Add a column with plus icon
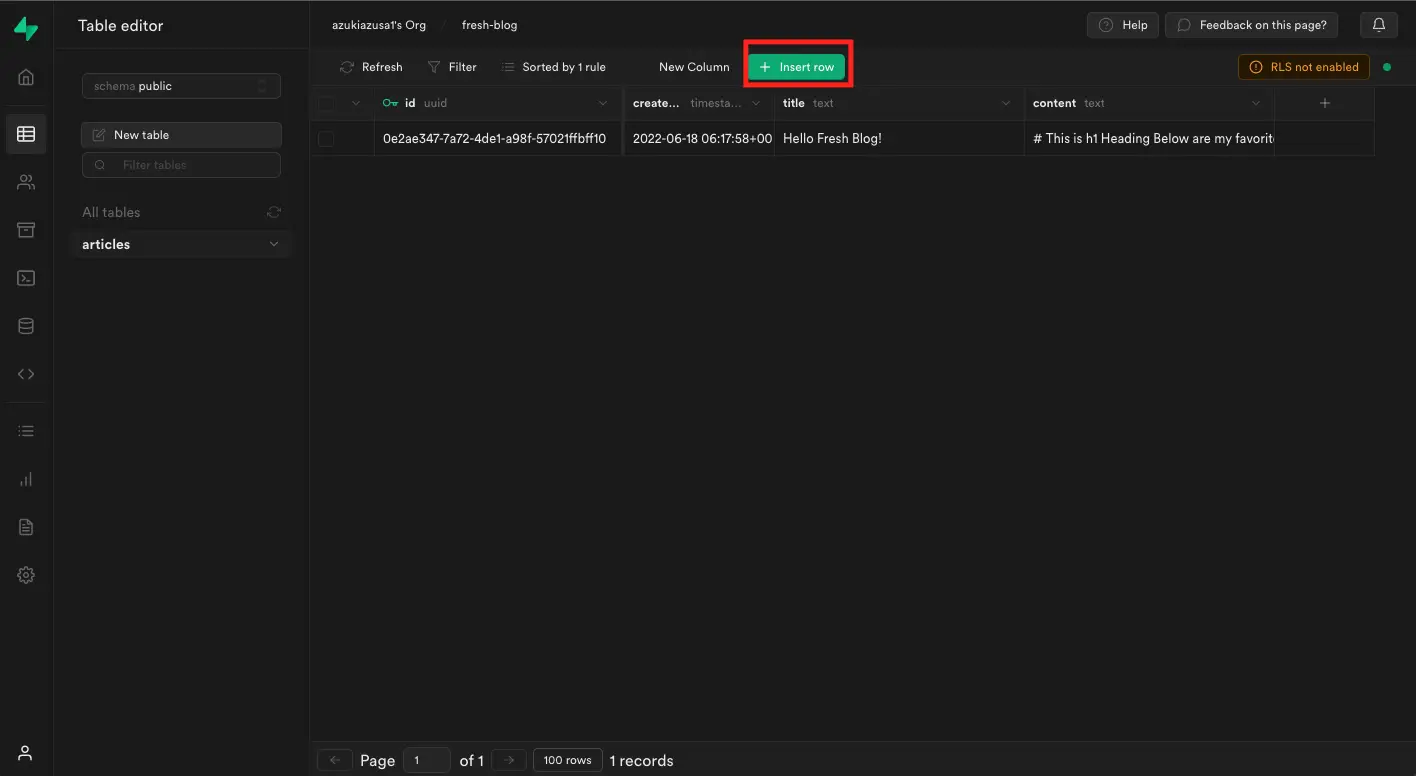 (x=1325, y=103)
